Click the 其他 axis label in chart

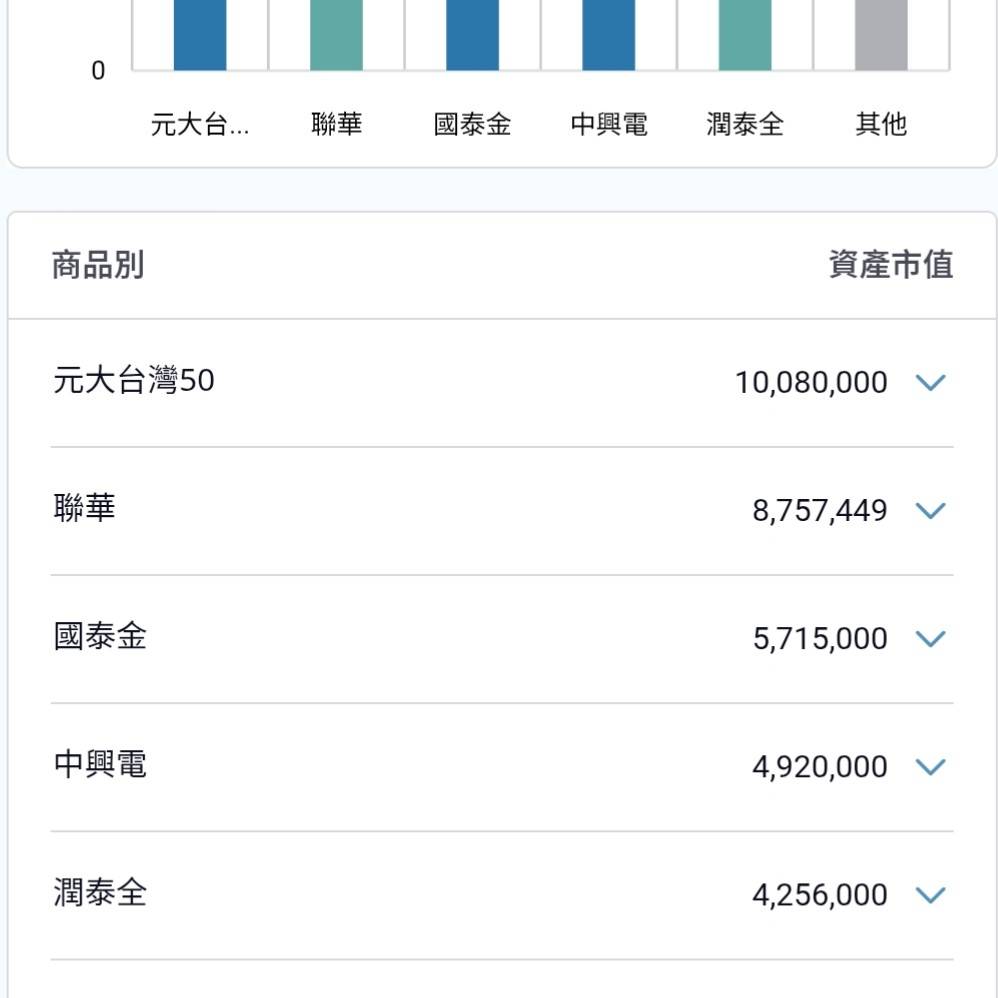[881, 124]
